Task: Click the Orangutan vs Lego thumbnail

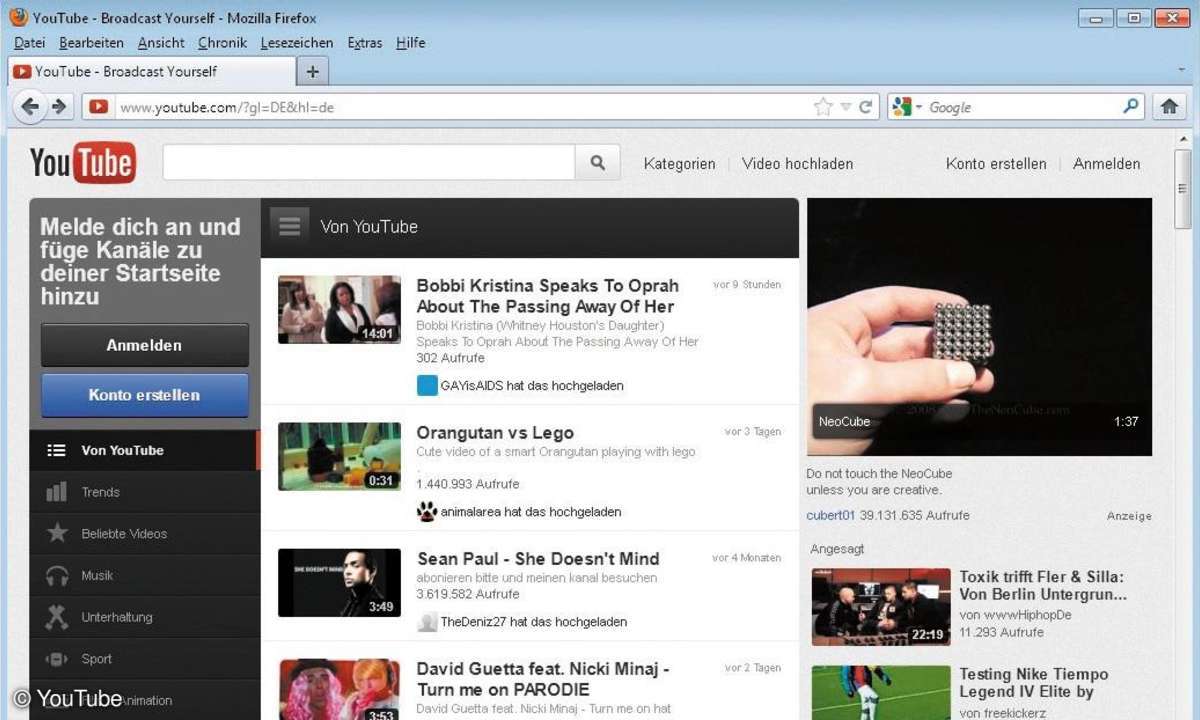Action: pyautogui.click(x=339, y=456)
